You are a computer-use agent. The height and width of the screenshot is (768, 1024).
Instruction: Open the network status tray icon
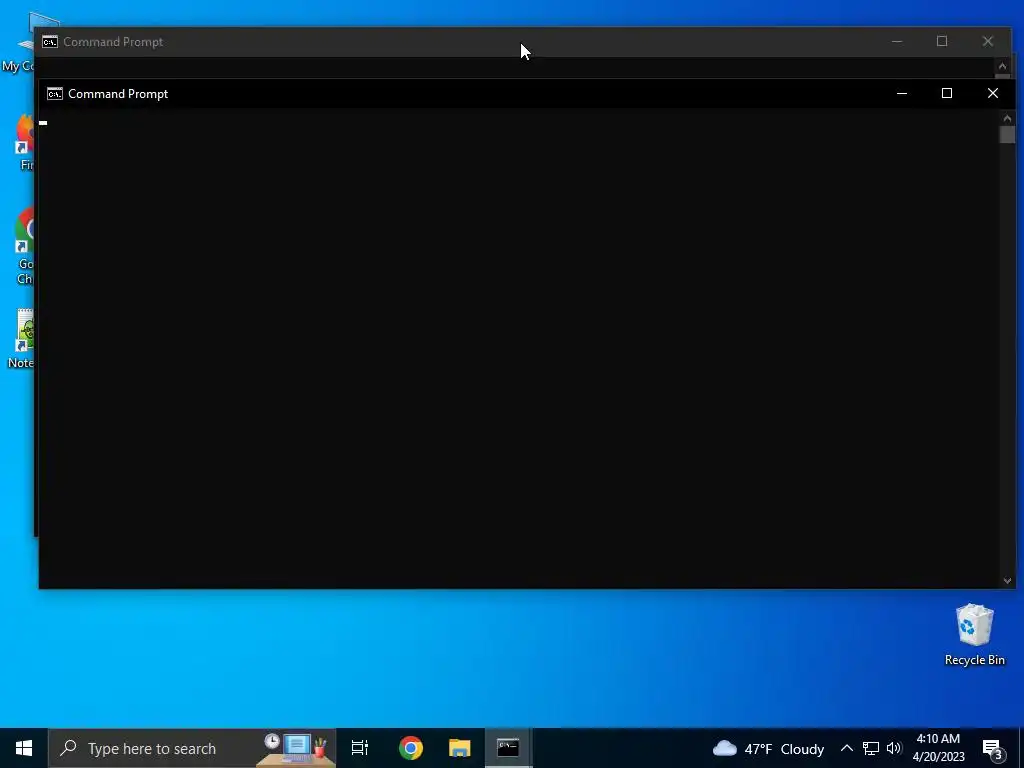point(871,748)
